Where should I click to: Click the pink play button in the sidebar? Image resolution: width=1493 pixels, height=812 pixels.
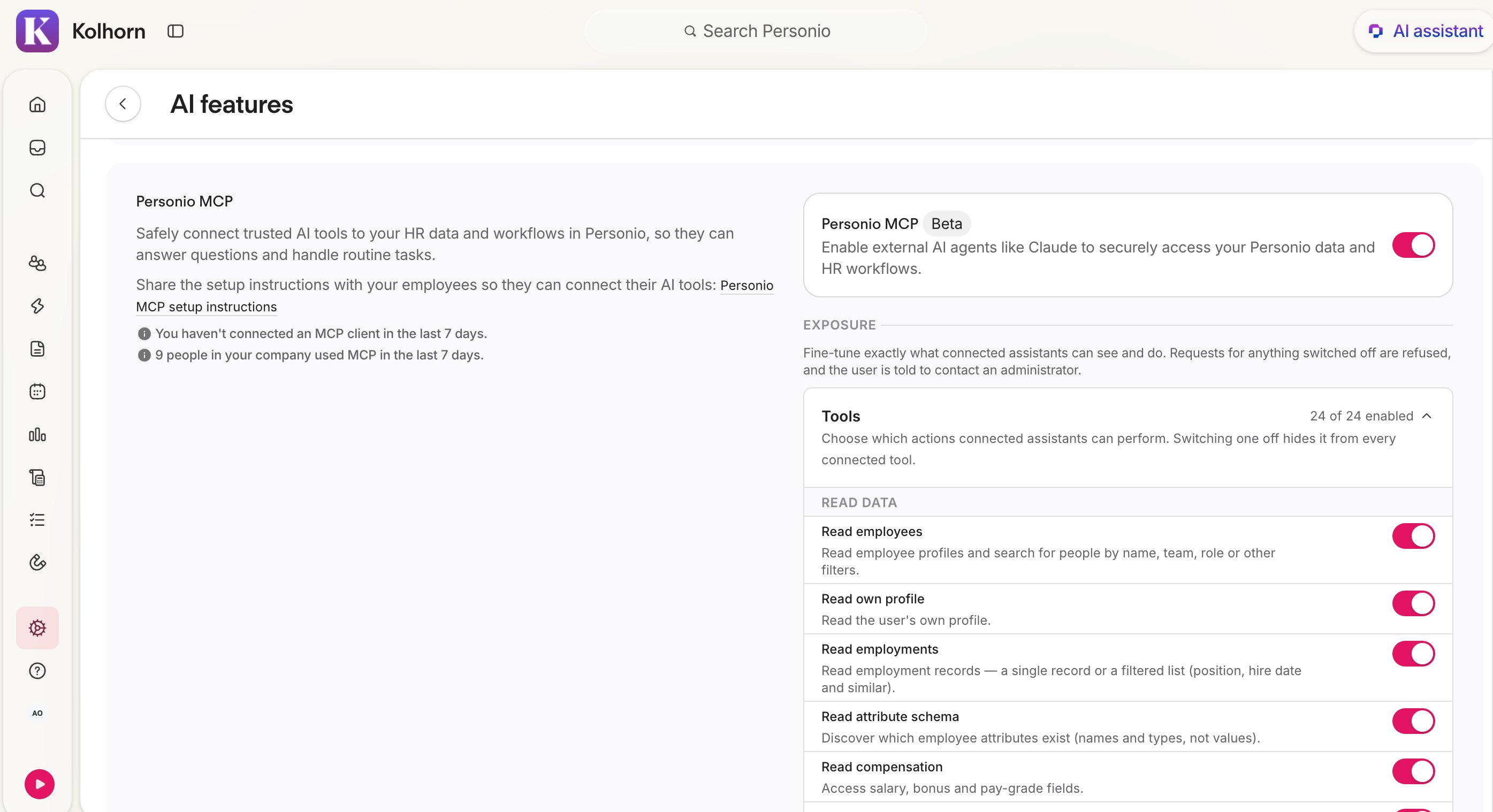pyautogui.click(x=40, y=784)
